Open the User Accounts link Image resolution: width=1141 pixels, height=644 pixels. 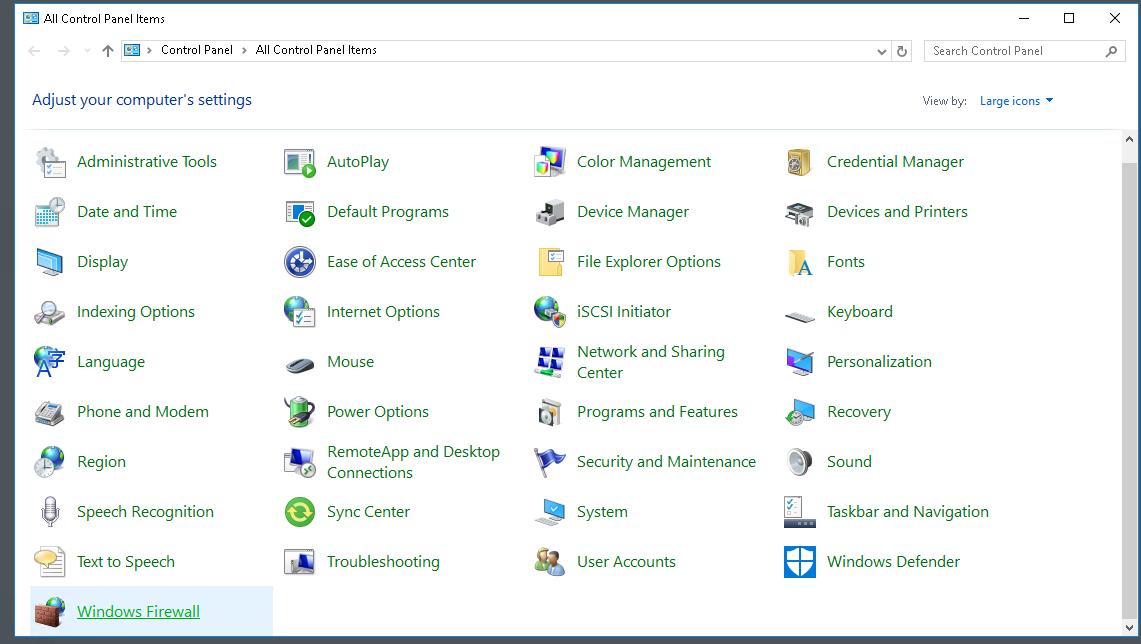click(x=626, y=562)
